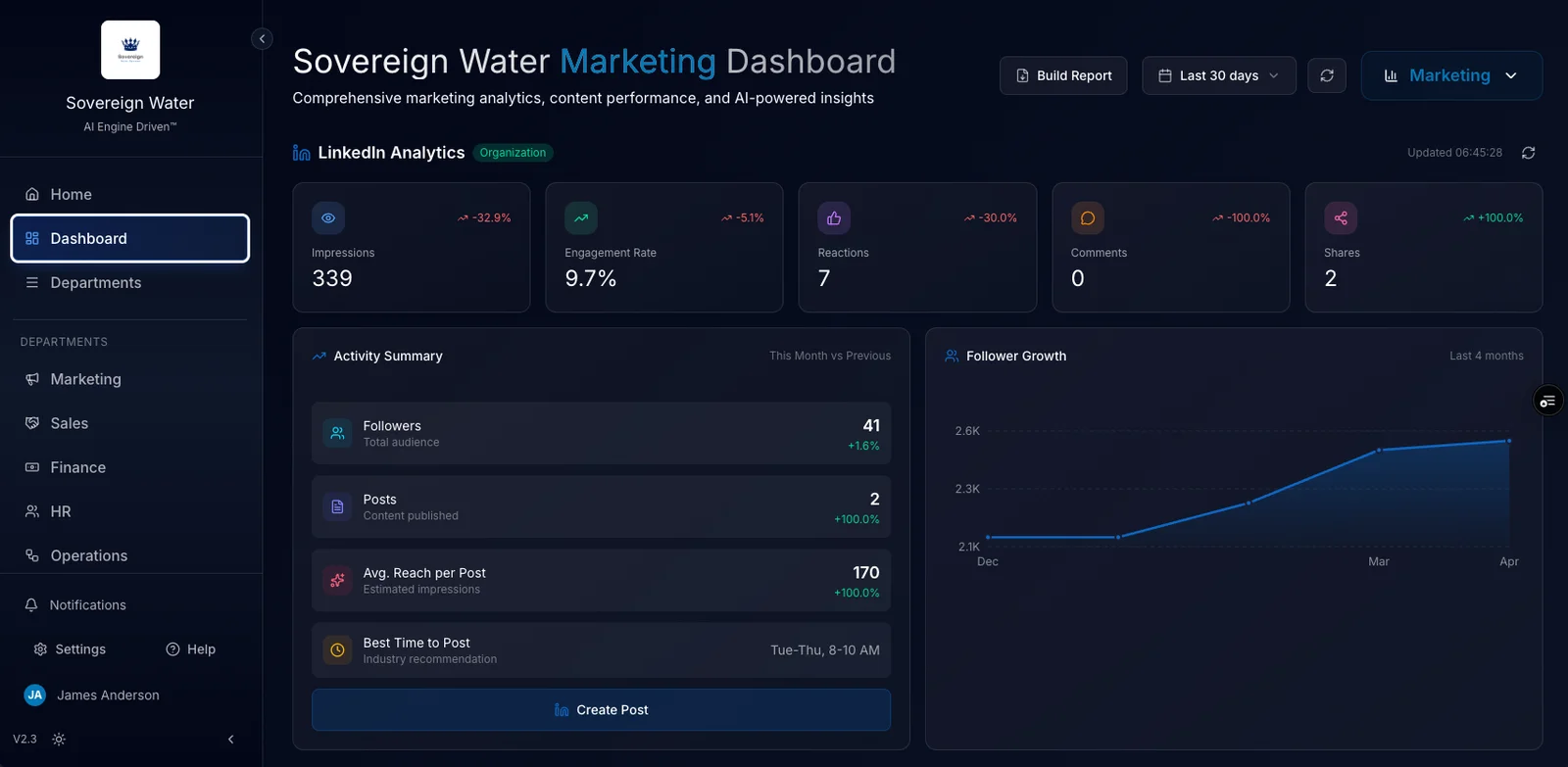
Task: Click the Build Report button
Action: click(x=1063, y=75)
